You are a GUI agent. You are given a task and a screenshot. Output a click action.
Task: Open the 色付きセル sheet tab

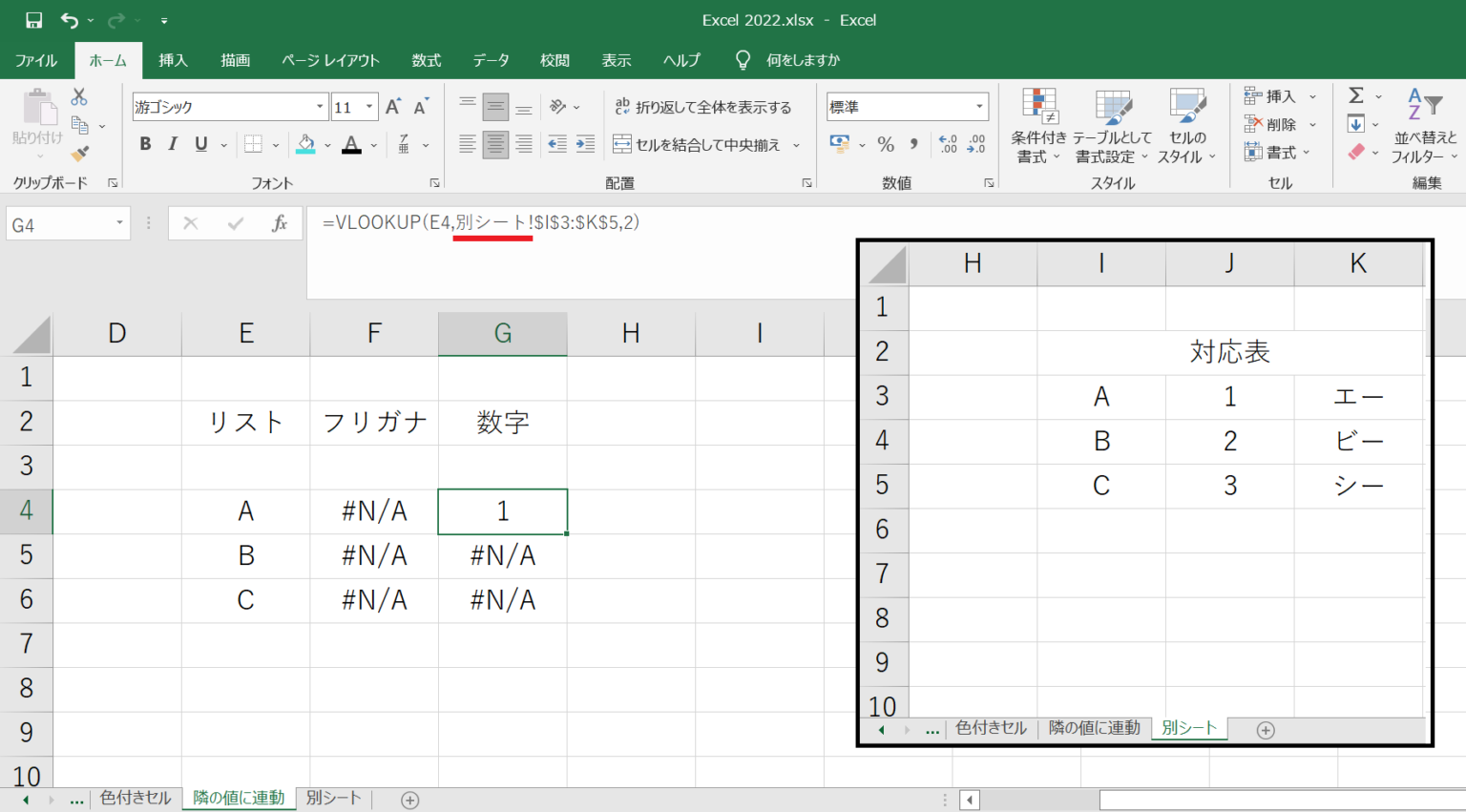136,799
